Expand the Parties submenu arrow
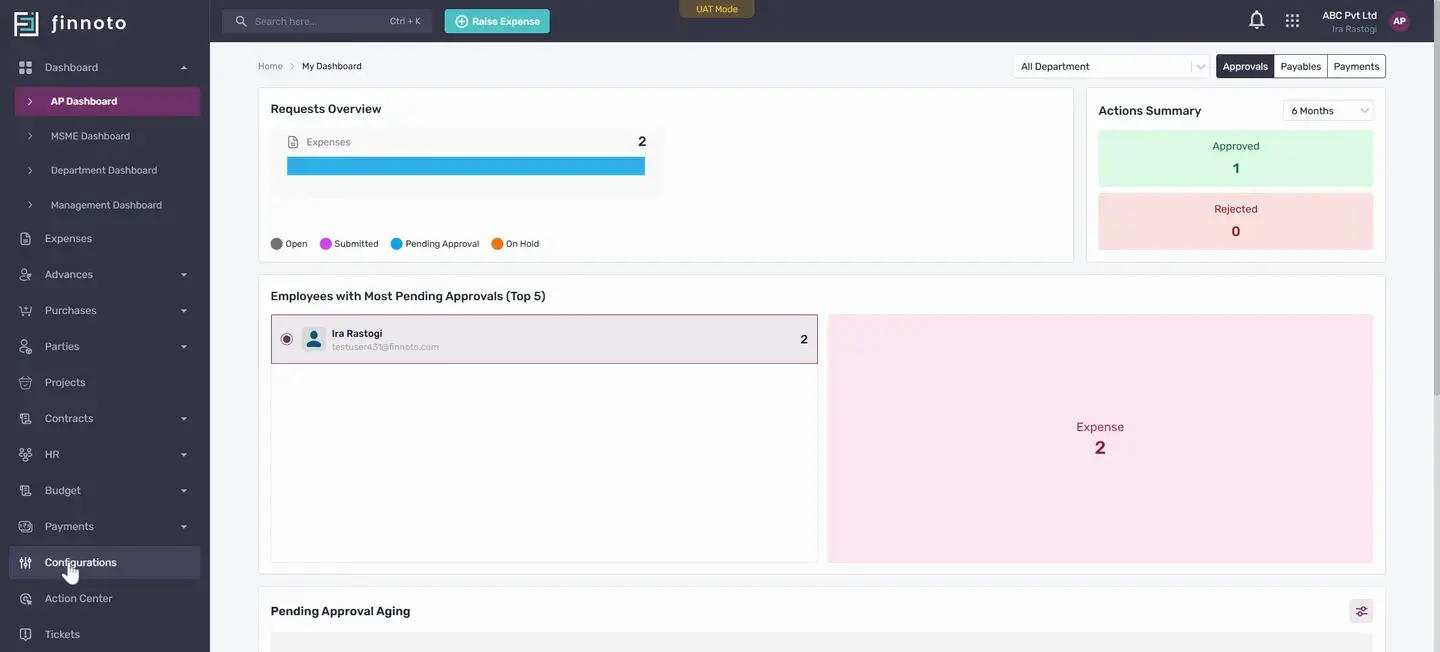The width and height of the screenshot is (1440, 652). 184,347
